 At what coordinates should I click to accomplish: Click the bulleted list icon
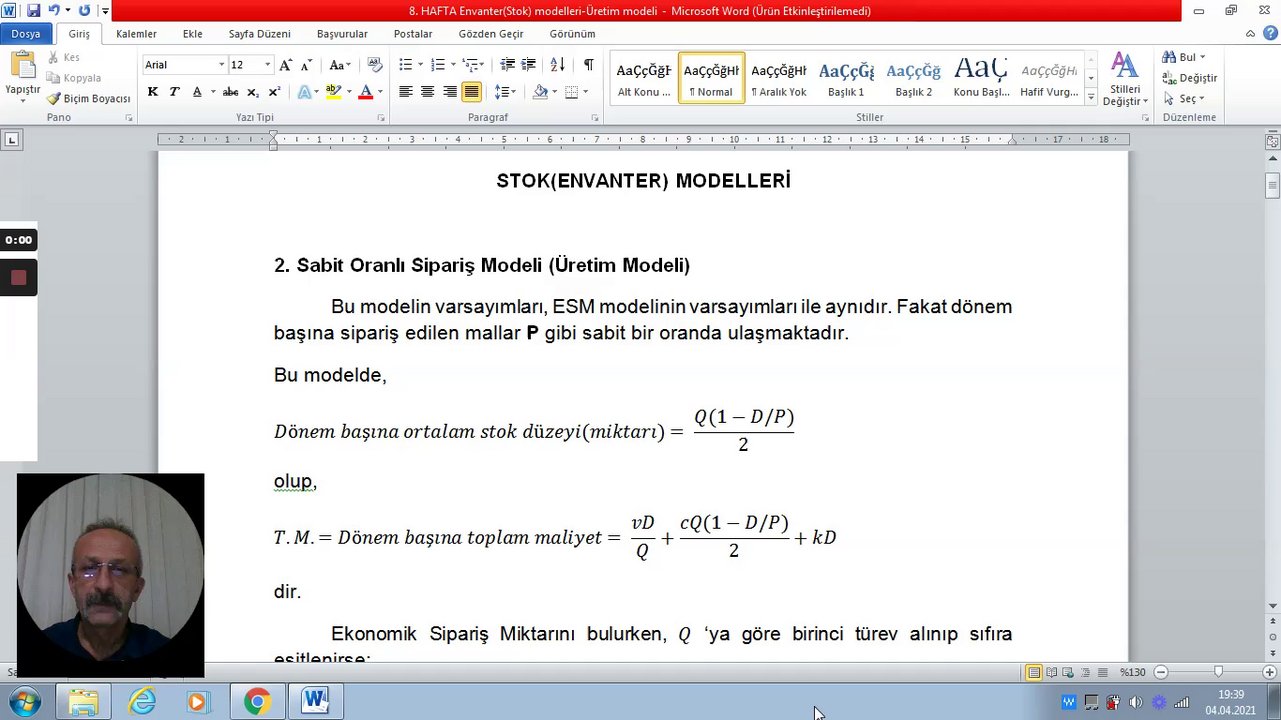(x=405, y=65)
